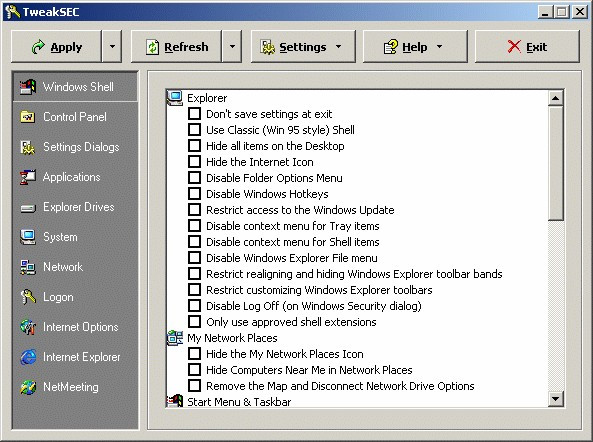The height and width of the screenshot is (442, 593).
Task: Enable Don't save settings at exit
Action: 194,113
